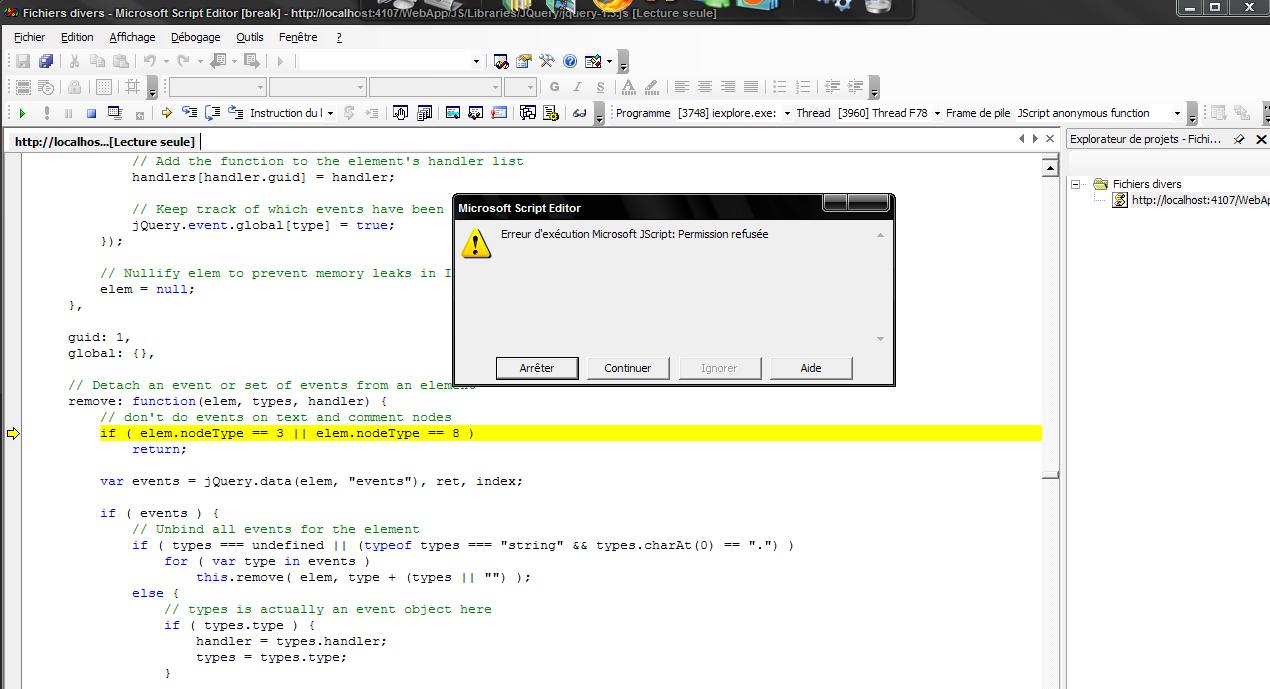Open the Toolbox hammer and wrench icon
This screenshot has width=1270, height=689.
547,61
